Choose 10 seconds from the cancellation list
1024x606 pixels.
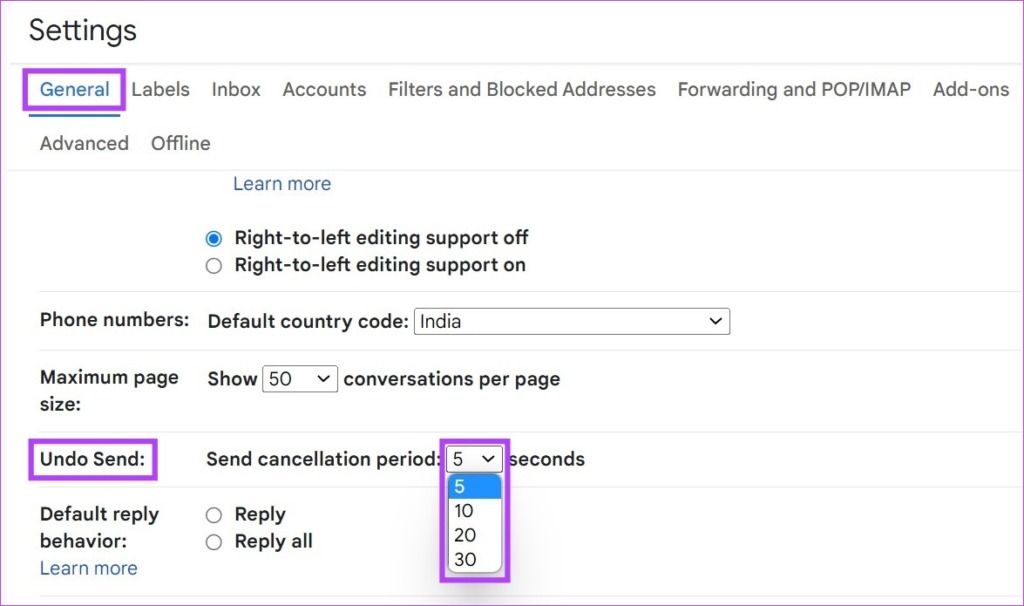(466, 510)
